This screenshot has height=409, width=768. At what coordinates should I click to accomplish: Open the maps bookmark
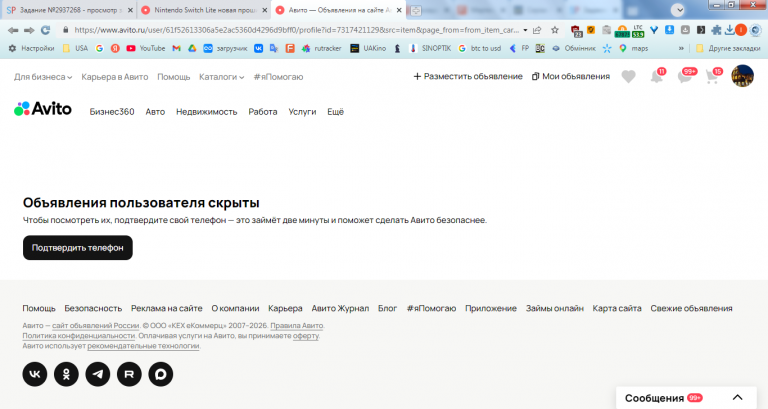point(633,48)
